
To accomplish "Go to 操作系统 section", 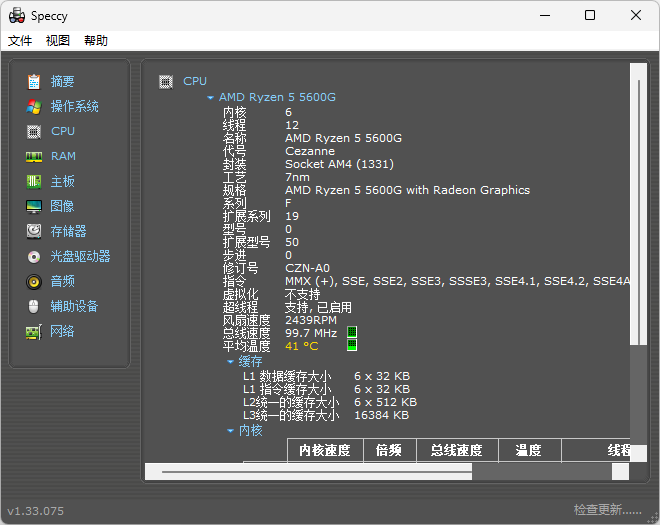I will click(x=75, y=106).
